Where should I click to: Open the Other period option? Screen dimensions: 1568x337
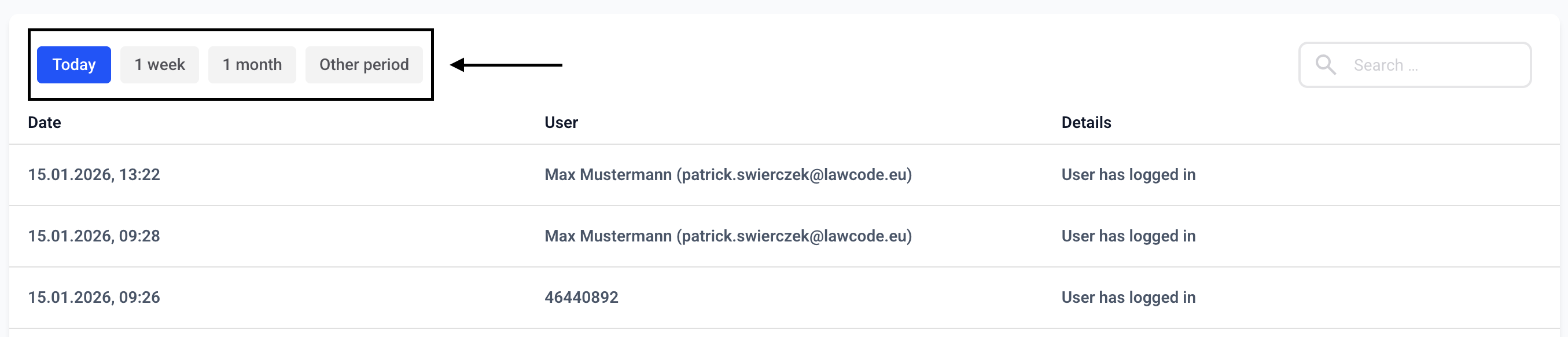[x=364, y=65]
